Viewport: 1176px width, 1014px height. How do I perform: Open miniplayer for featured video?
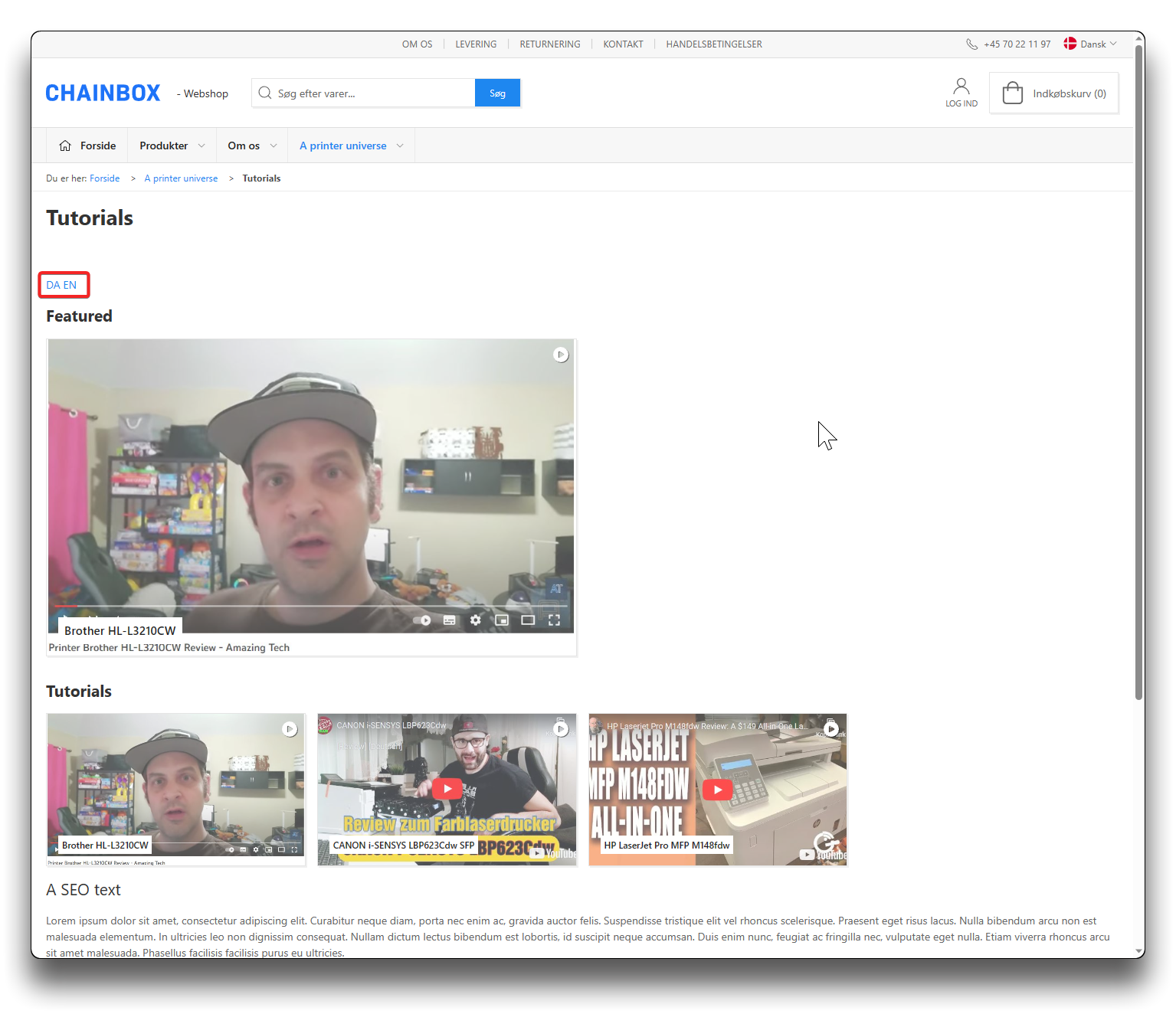pyautogui.click(x=502, y=620)
